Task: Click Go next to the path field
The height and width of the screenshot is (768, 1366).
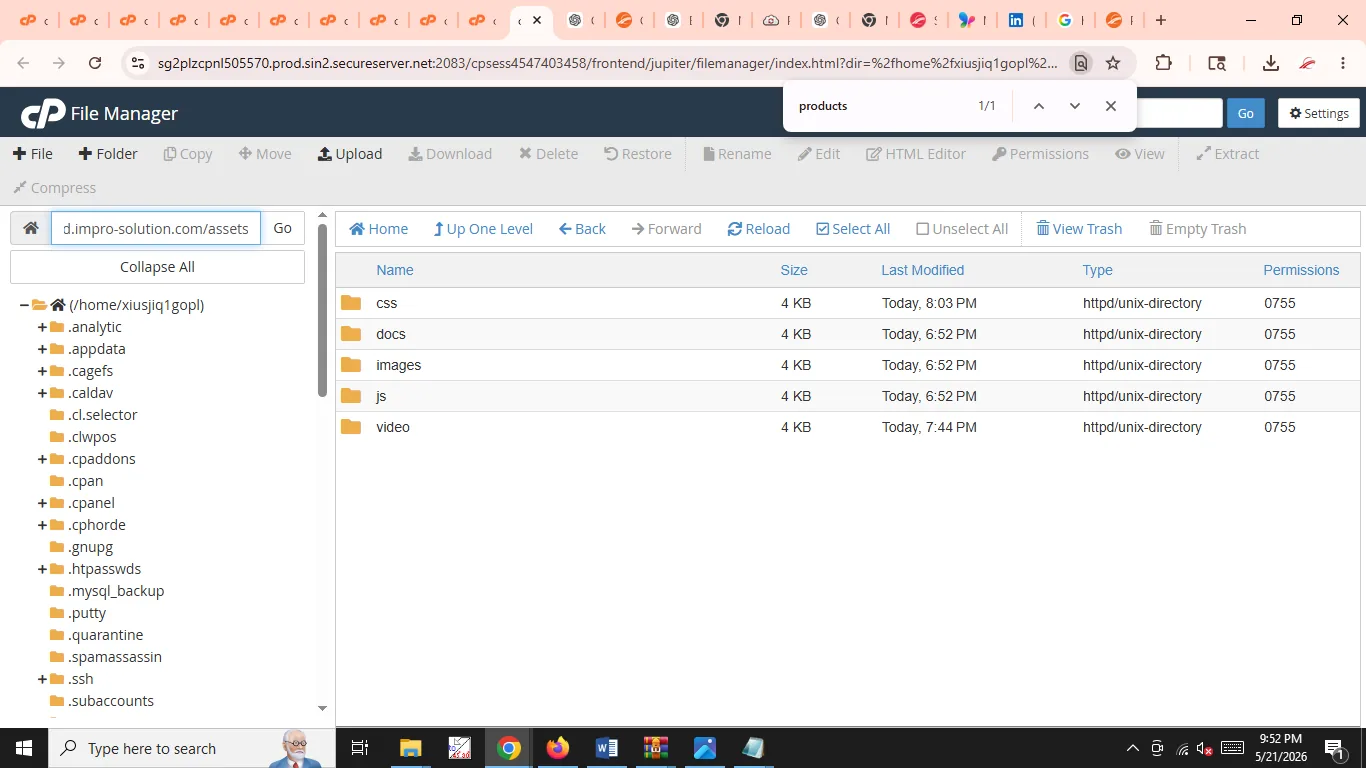Action: coord(283,228)
